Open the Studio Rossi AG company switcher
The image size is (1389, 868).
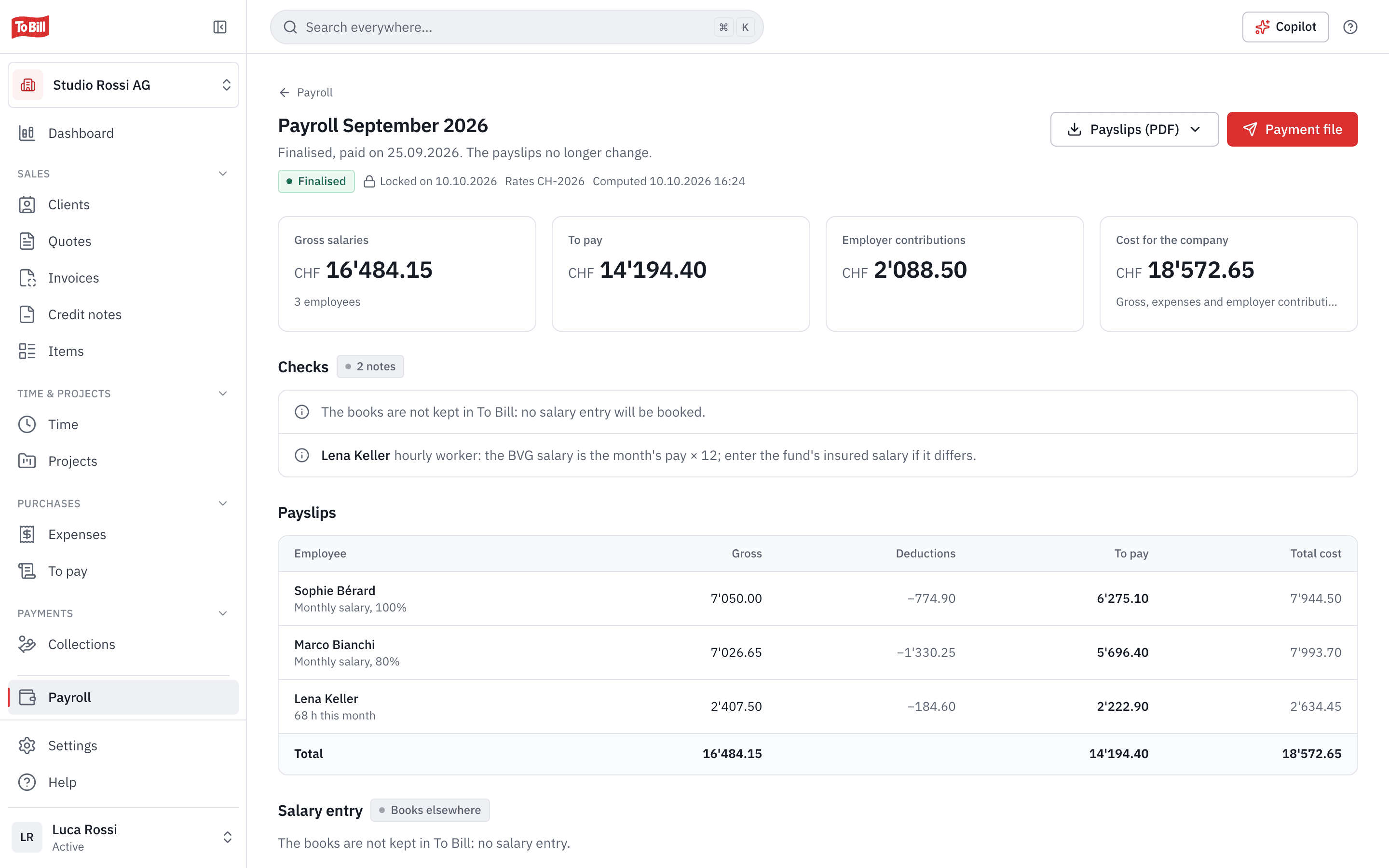[x=123, y=85]
